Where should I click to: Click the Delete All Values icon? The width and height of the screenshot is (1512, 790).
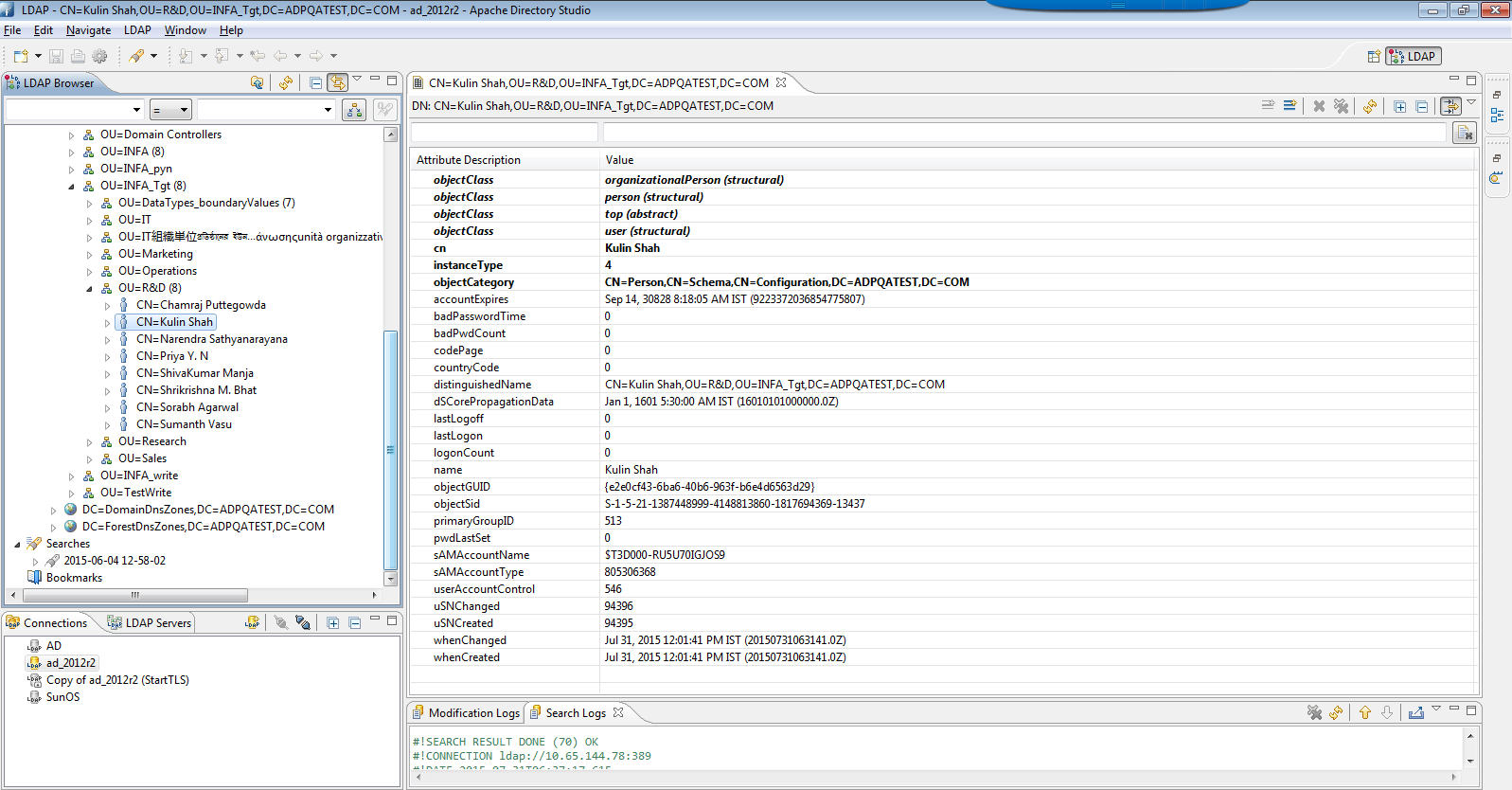(1341, 106)
